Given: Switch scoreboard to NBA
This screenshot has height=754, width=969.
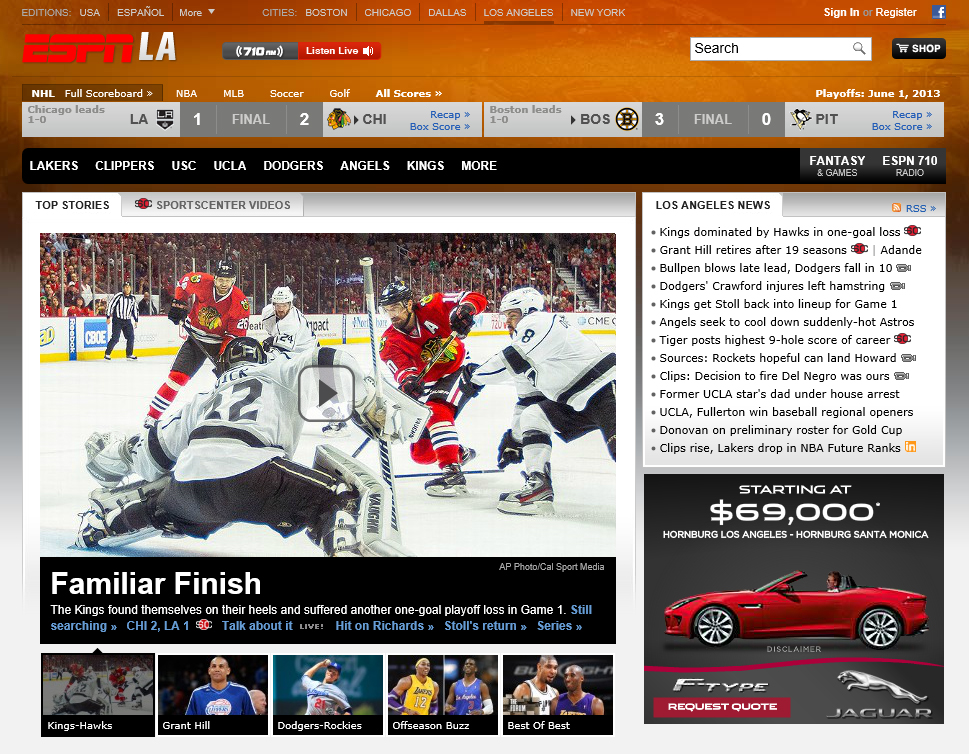Looking at the screenshot, I should coord(186,93).
